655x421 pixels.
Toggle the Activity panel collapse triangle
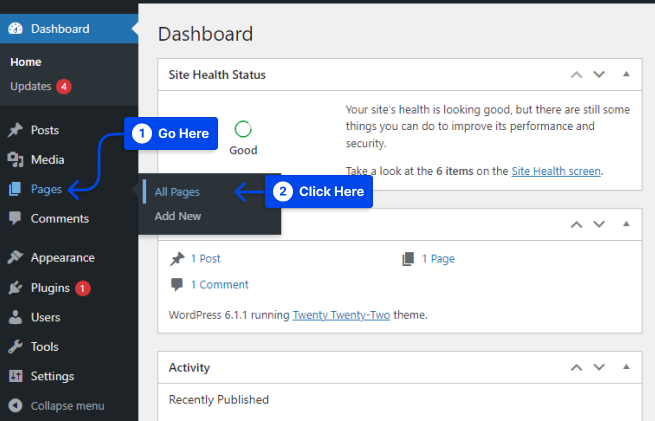click(x=626, y=367)
